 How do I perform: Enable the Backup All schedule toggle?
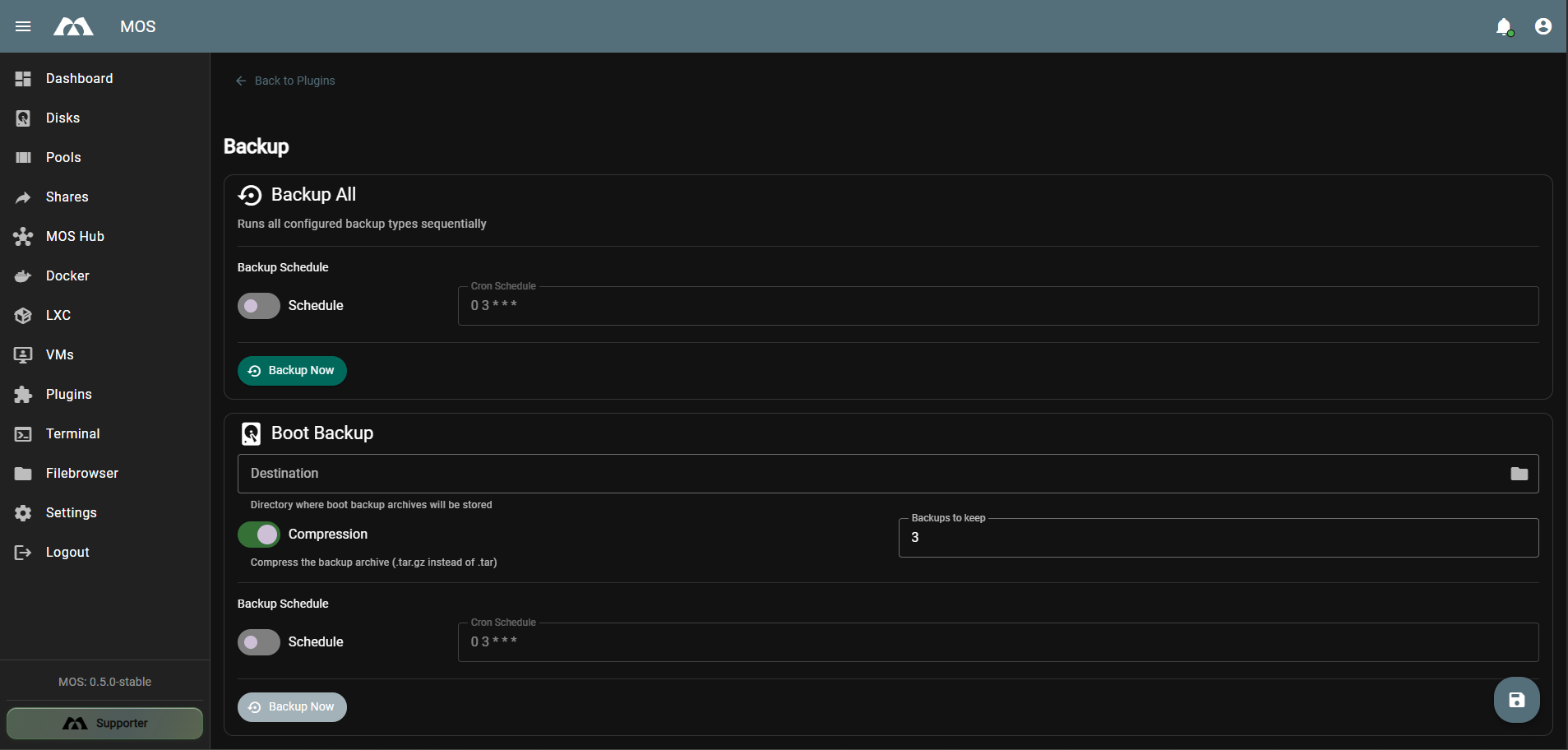pyautogui.click(x=259, y=306)
